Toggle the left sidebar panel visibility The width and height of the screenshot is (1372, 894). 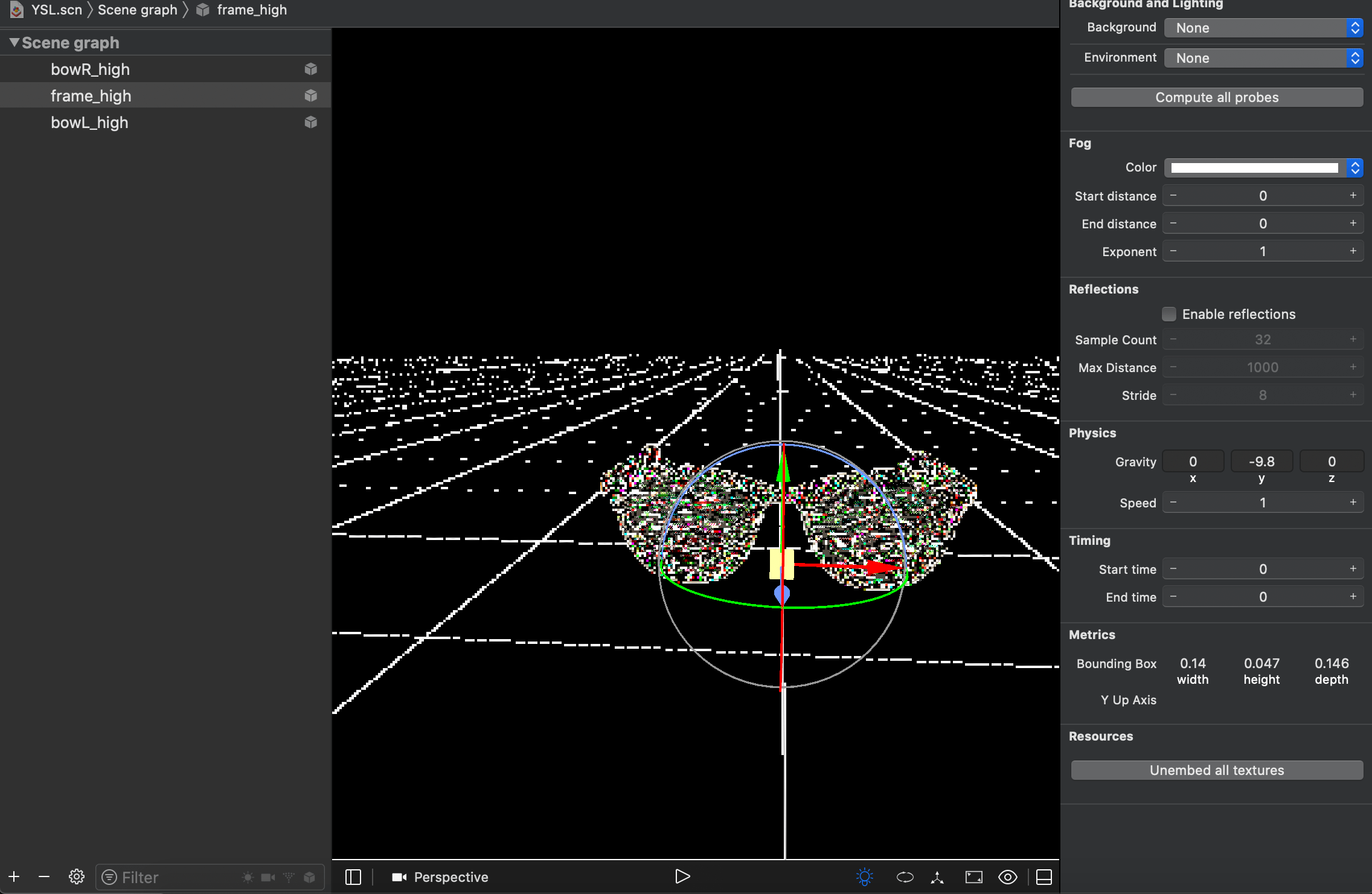(x=353, y=876)
